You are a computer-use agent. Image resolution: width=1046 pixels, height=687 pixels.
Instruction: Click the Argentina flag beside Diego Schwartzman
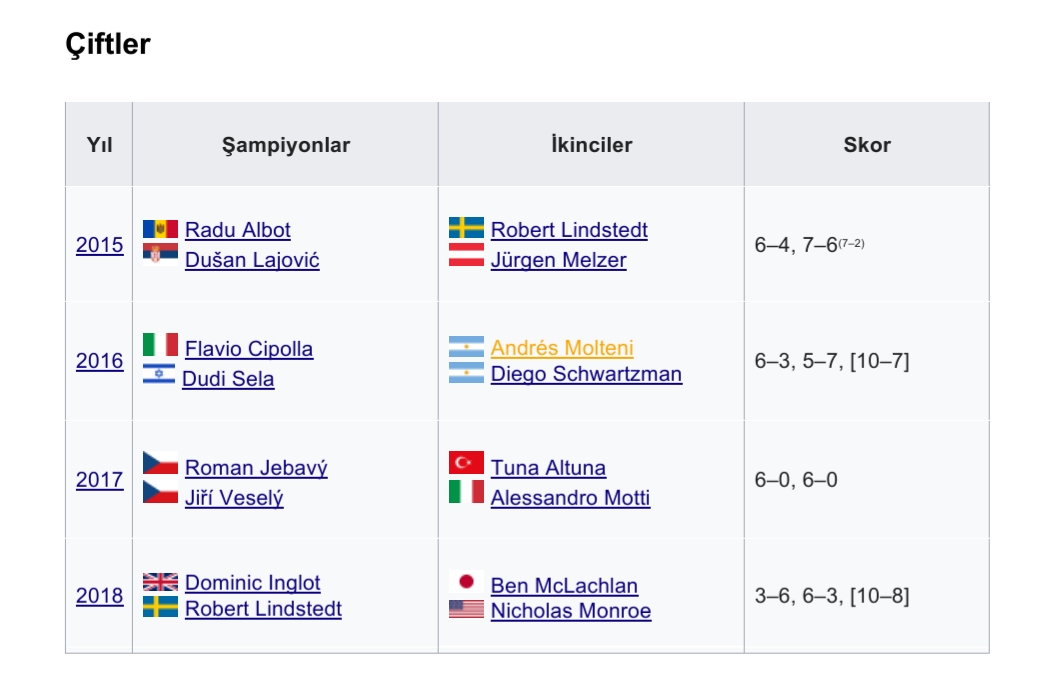tap(466, 372)
